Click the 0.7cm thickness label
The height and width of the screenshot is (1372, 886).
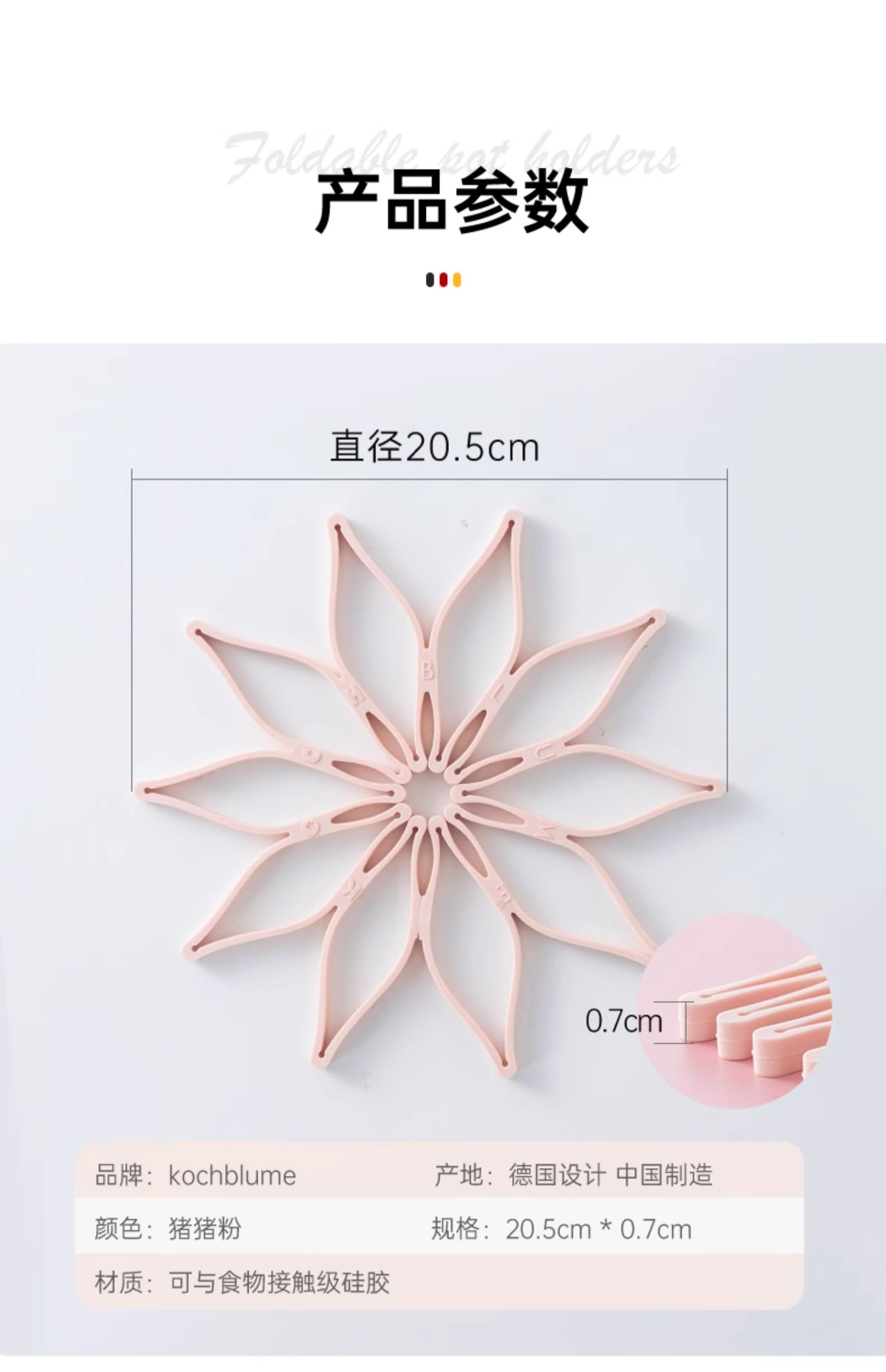pos(624,1022)
